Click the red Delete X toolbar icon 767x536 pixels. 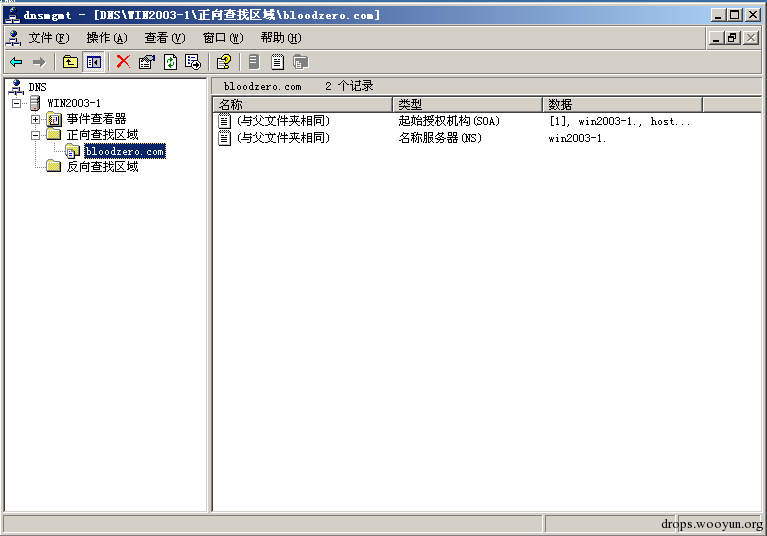pyautogui.click(x=123, y=62)
